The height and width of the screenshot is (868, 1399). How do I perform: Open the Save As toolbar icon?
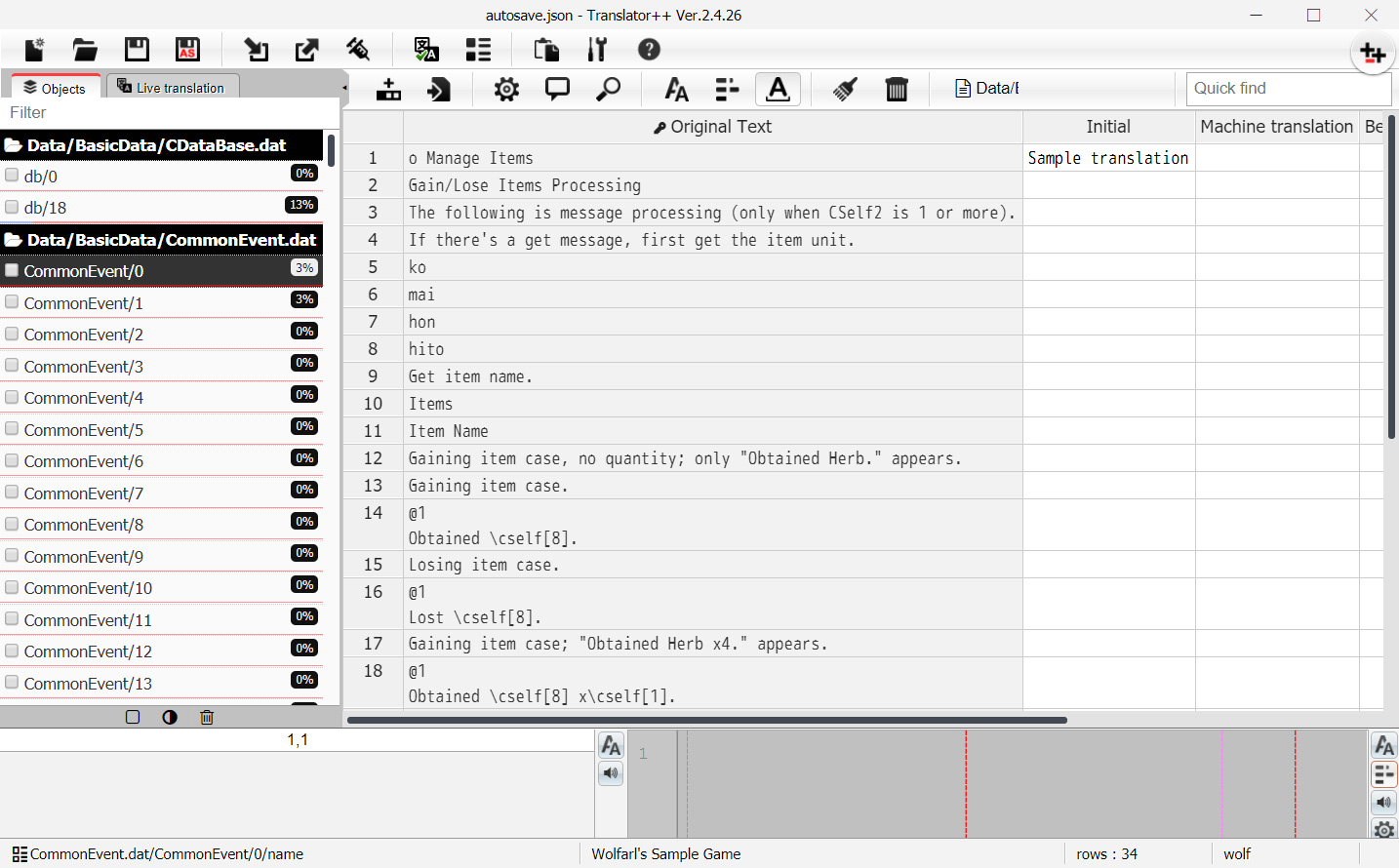(186, 49)
